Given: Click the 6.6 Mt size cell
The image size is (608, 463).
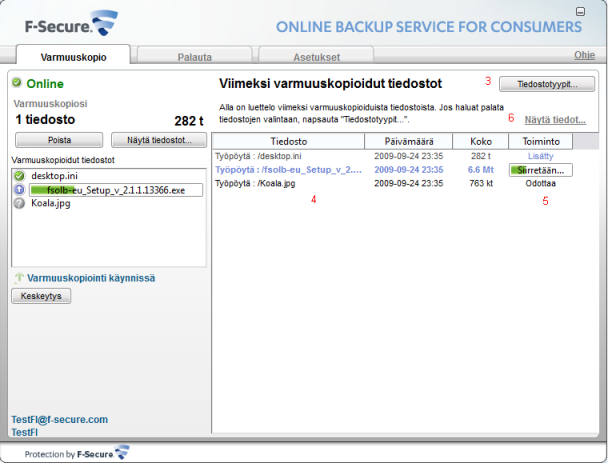Looking at the screenshot, I should click(481, 170).
